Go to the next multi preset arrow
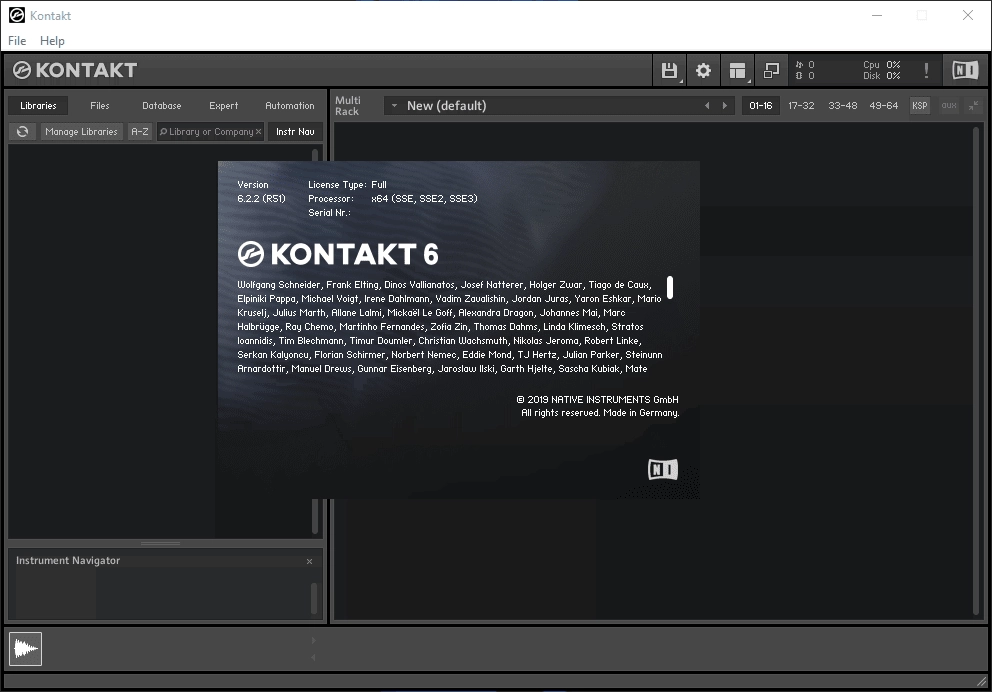The height and width of the screenshot is (692, 992). (725, 106)
